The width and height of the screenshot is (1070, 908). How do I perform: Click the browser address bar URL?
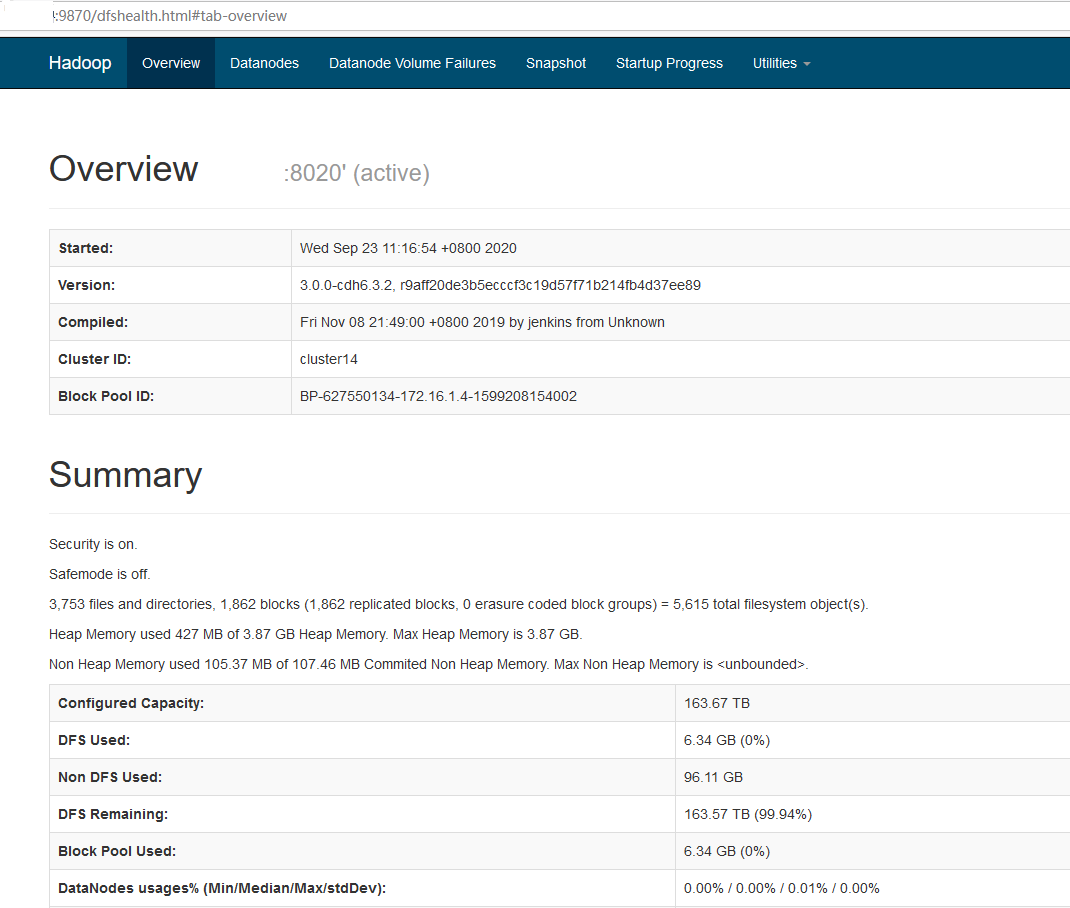pos(170,16)
